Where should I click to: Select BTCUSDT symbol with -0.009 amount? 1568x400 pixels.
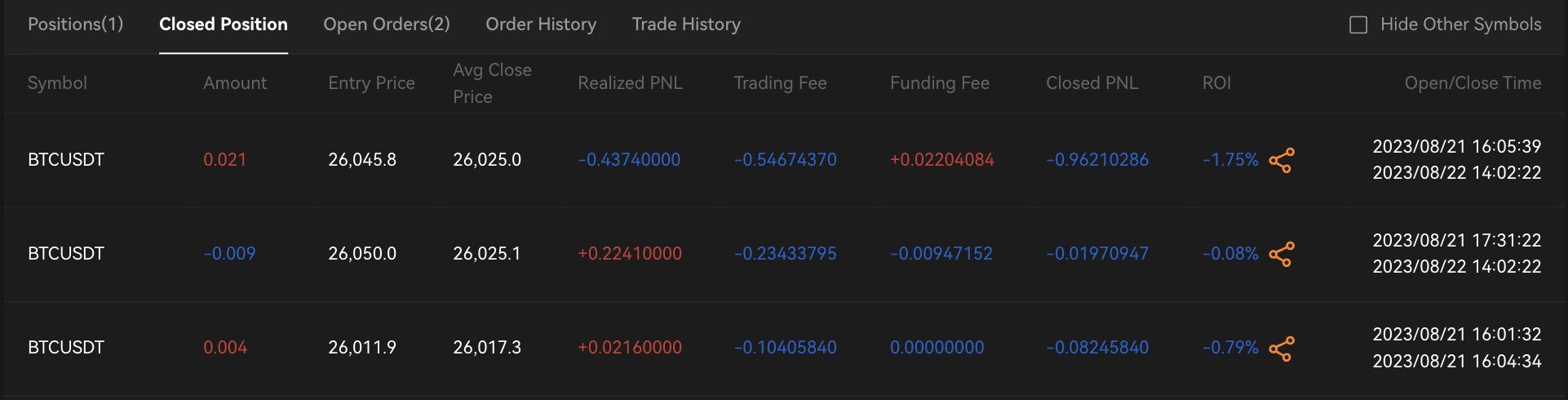point(66,254)
